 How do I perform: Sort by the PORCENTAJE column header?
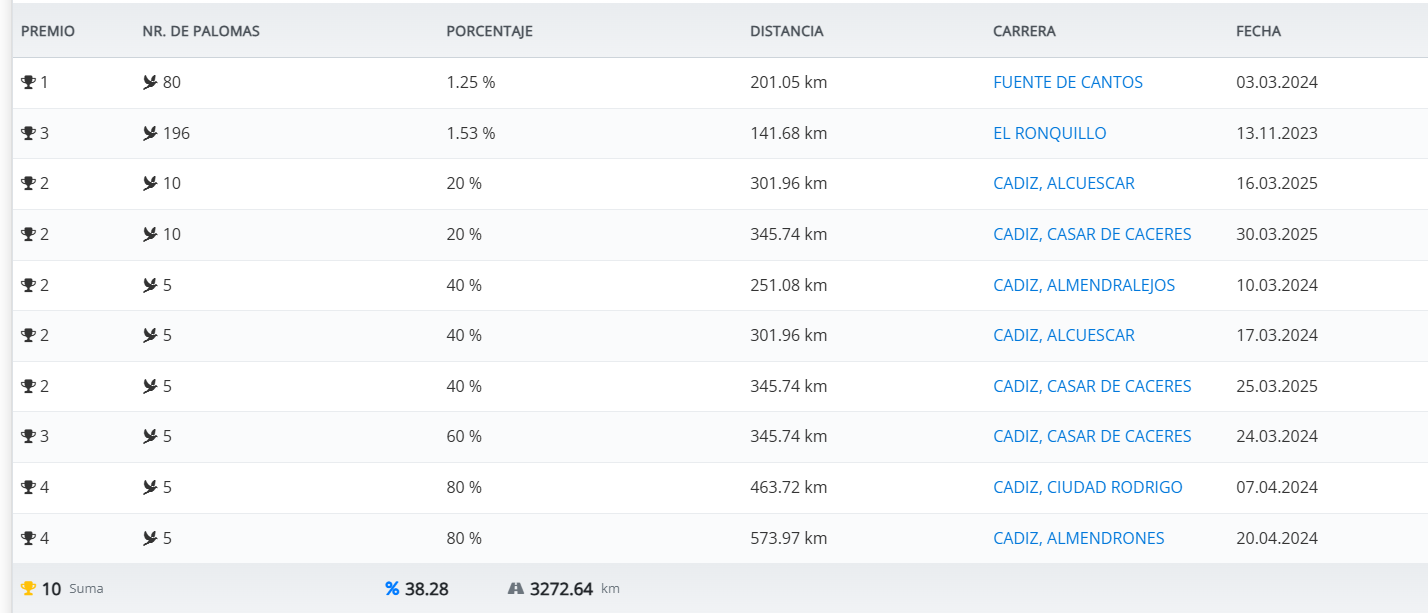click(489, 31)
